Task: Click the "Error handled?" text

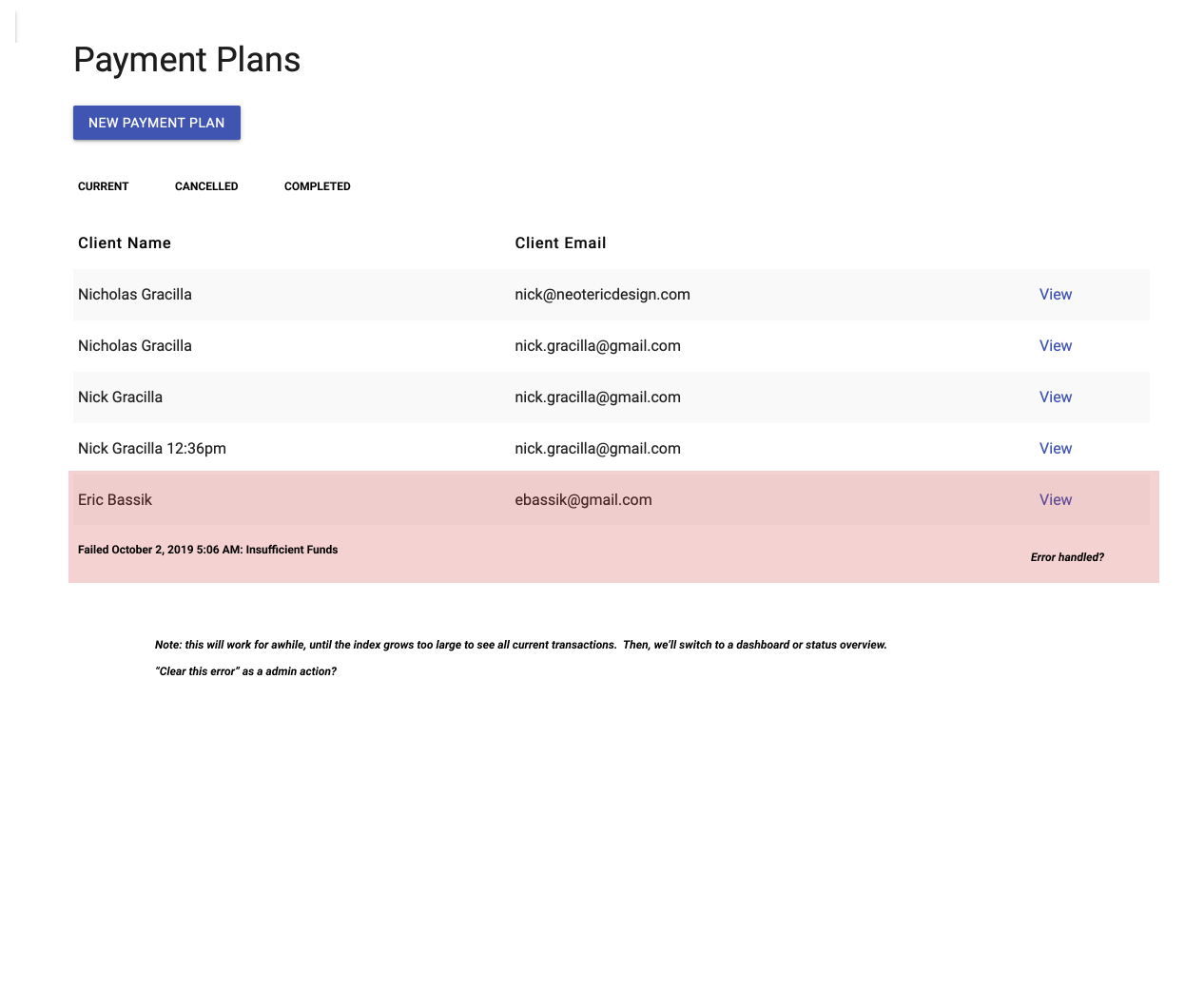Action: click(1067, 557)
